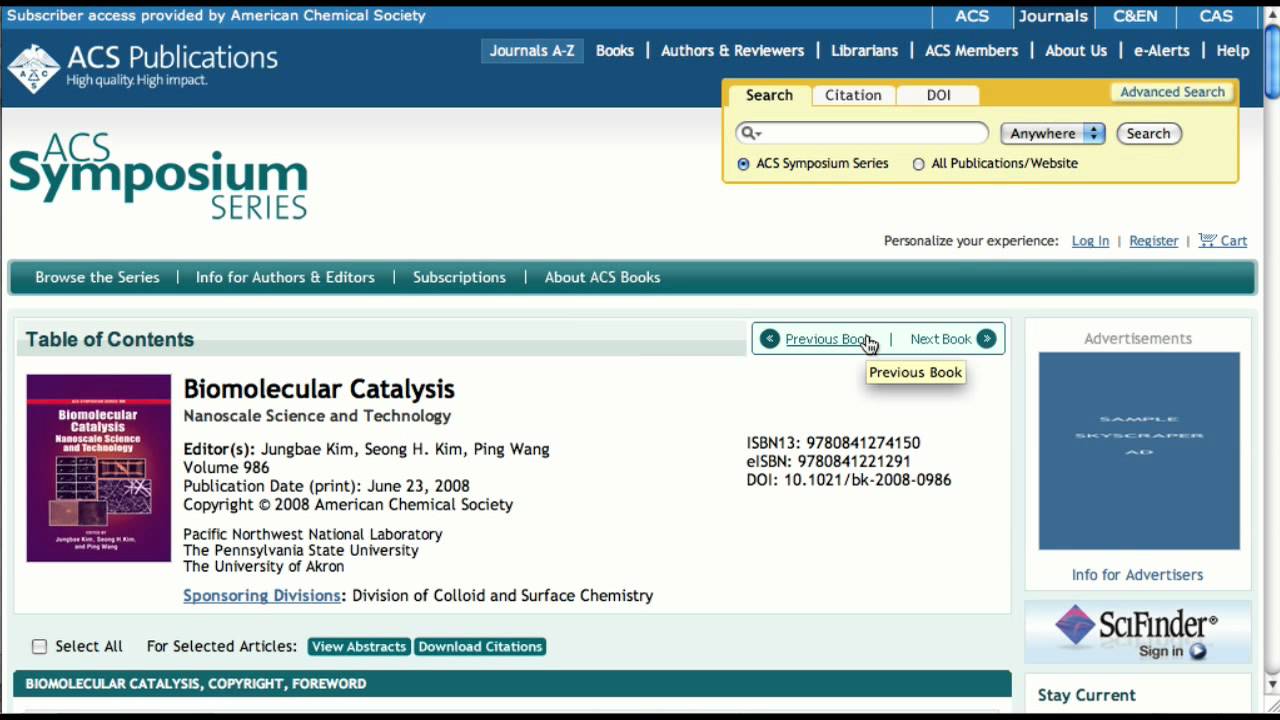Click About ACS Books menu item

click(x=602, y=277)
